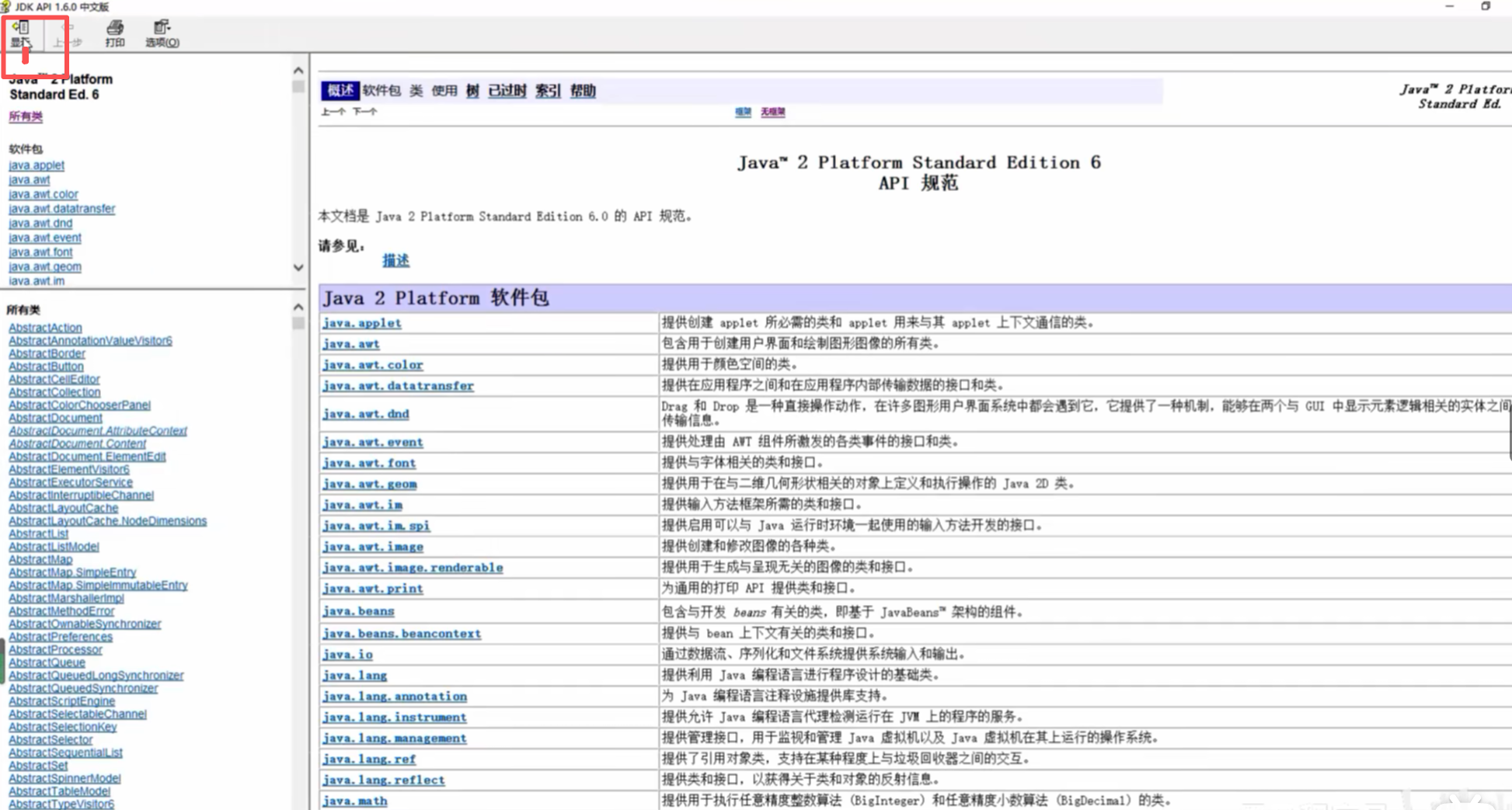Open the 已过时 (Deprecated) navigation link
Screen dimensions: 1512x810
coord(507,90)
